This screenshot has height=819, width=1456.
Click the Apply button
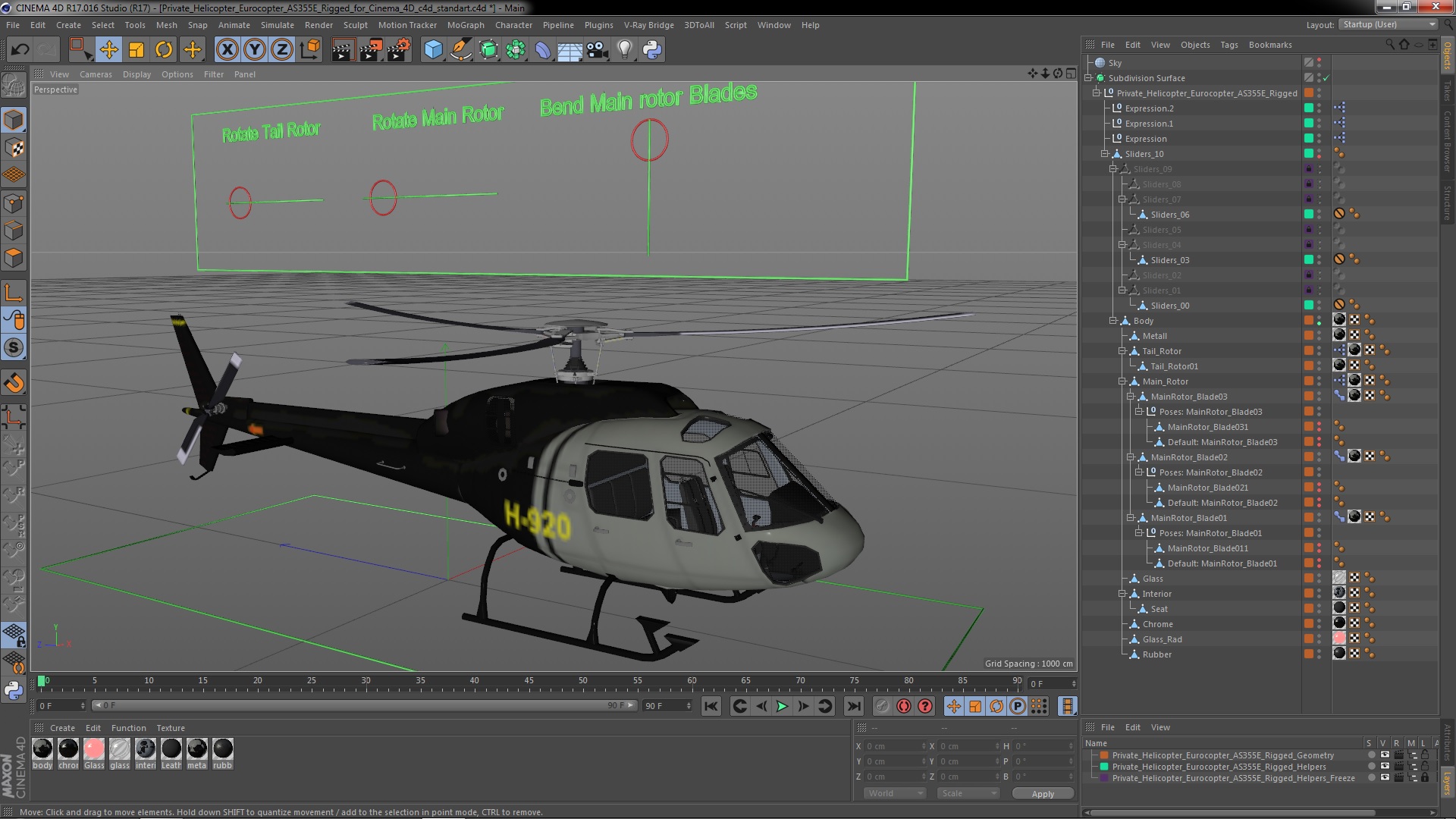[x=1043, y=793]
